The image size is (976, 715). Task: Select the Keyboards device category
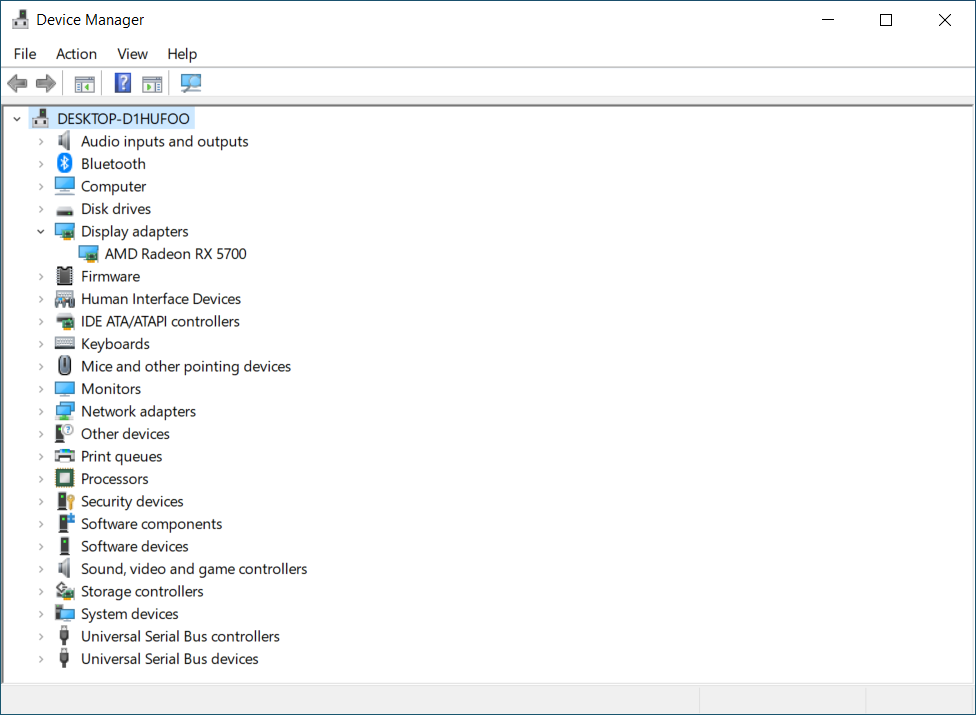[x=116, y=343]
